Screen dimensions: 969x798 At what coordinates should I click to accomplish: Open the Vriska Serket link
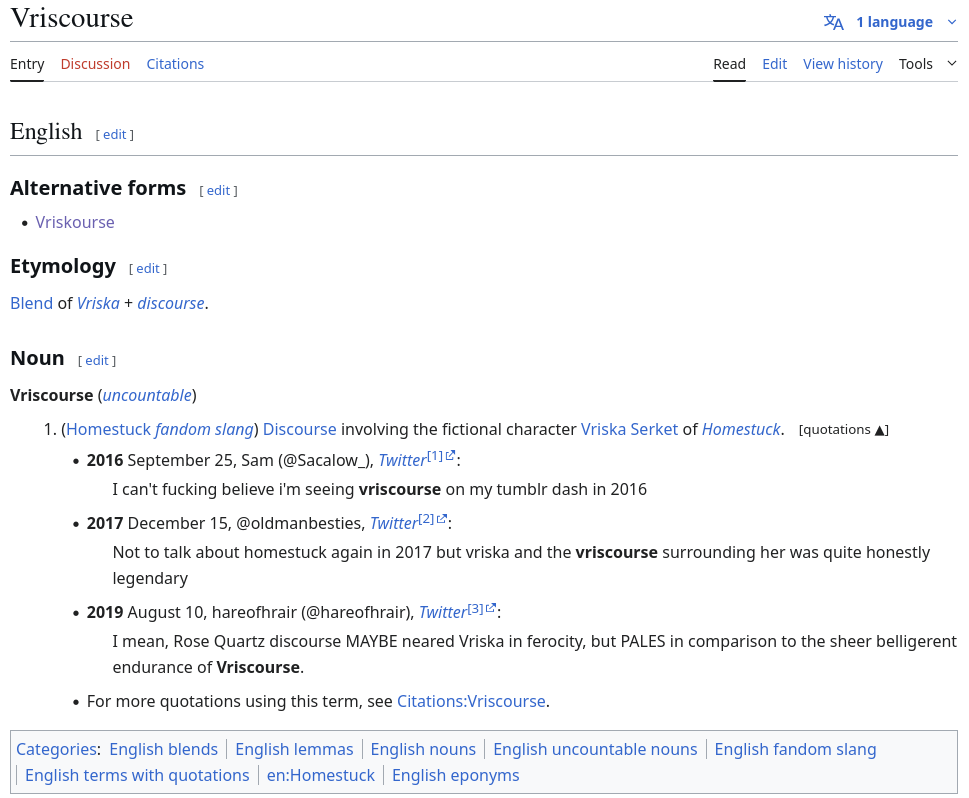point(629,429)
